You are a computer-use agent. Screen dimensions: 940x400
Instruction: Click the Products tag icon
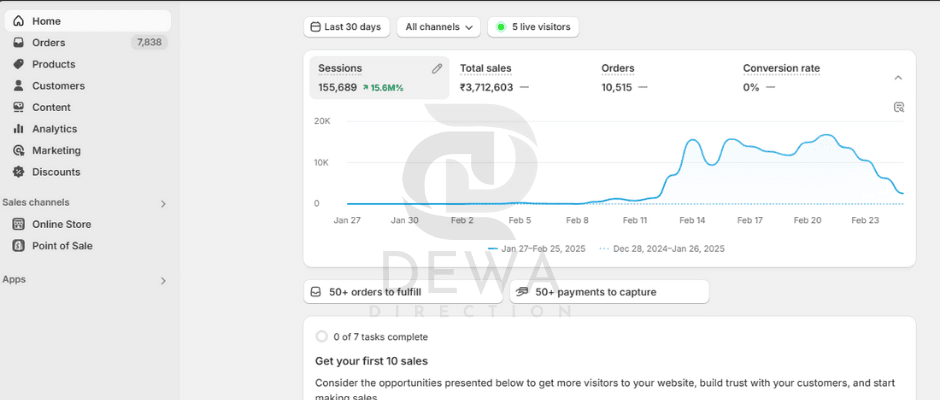pos(18,64)
